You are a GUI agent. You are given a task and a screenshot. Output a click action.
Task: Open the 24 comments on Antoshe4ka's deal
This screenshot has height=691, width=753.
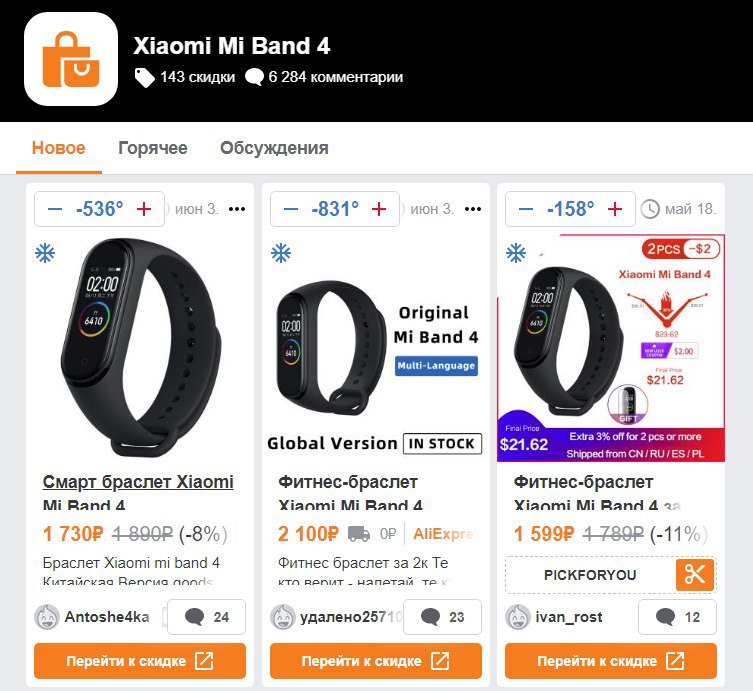pos(206,617)
